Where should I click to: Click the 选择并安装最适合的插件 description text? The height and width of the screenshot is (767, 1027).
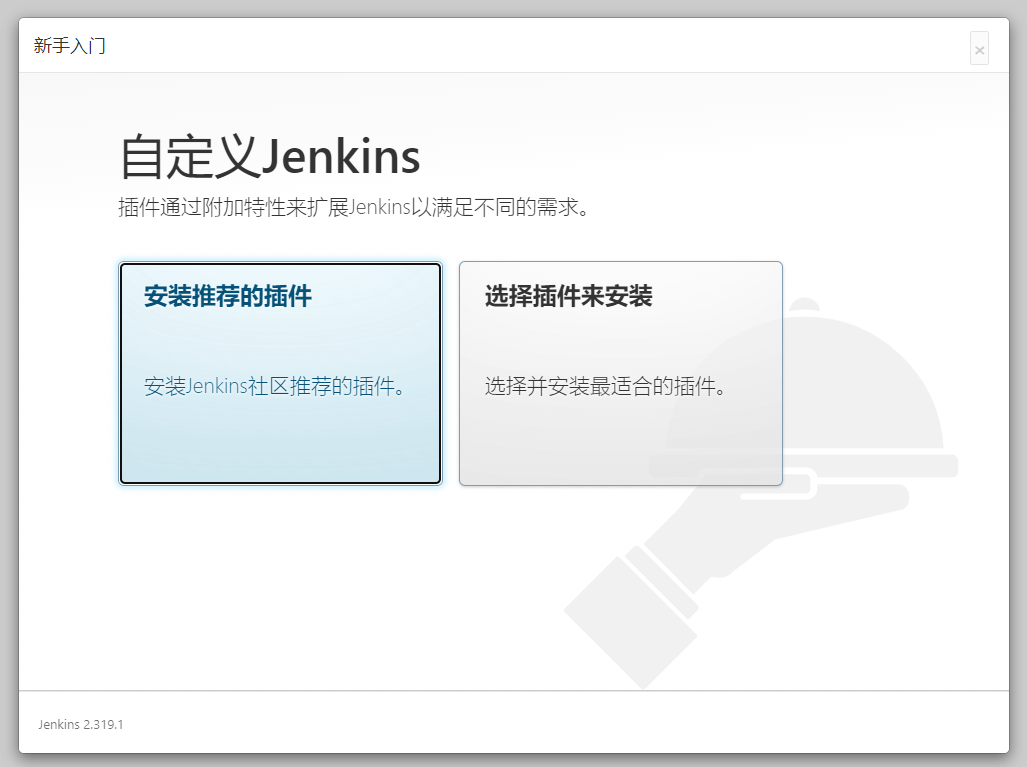point(605,386)
